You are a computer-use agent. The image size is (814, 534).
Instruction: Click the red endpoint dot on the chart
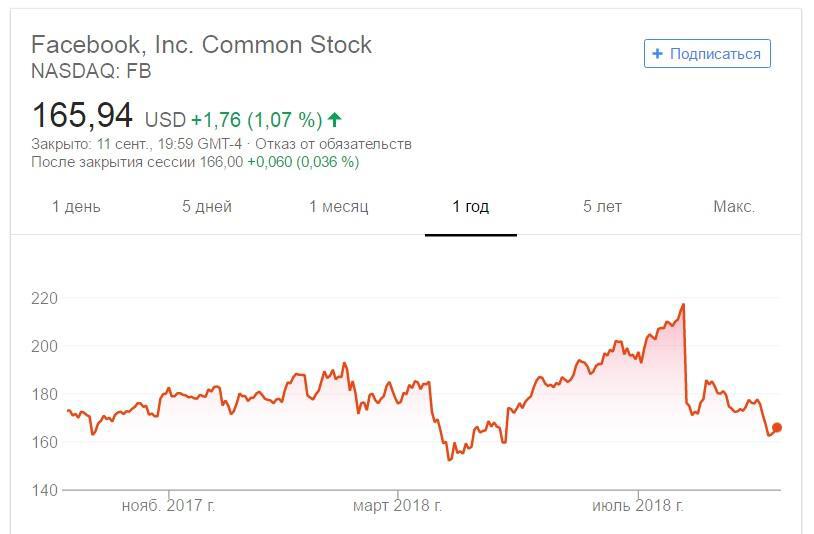click(x=777, y=428)
